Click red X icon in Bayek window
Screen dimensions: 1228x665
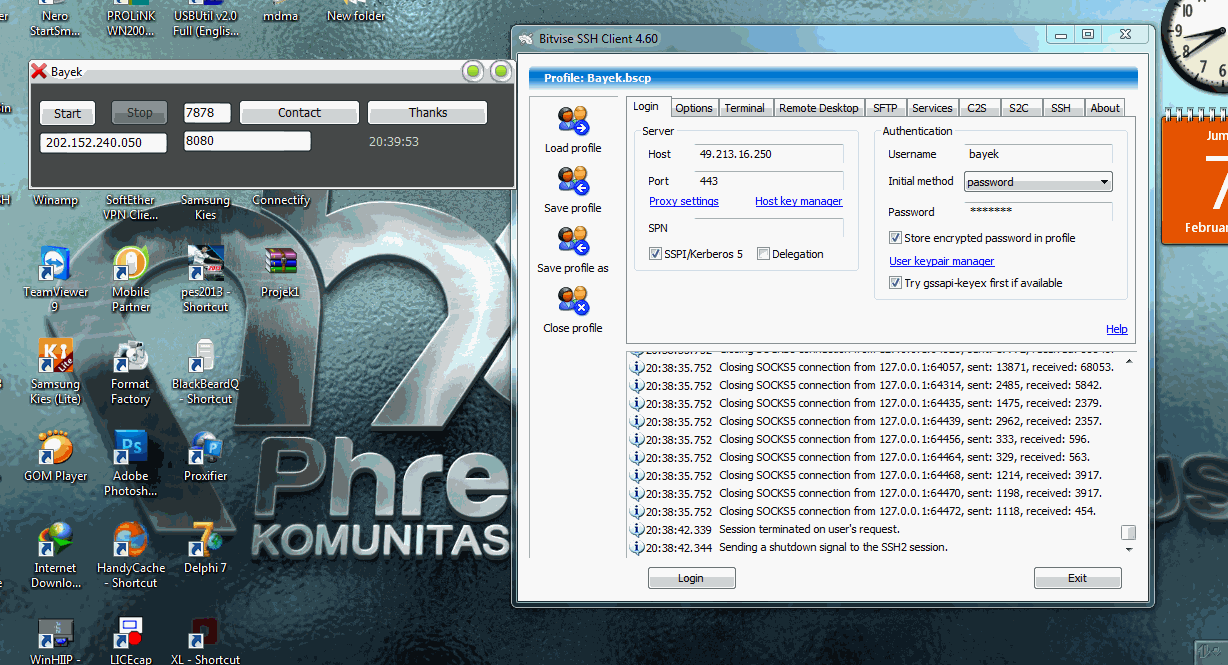[x=39, y=71]
